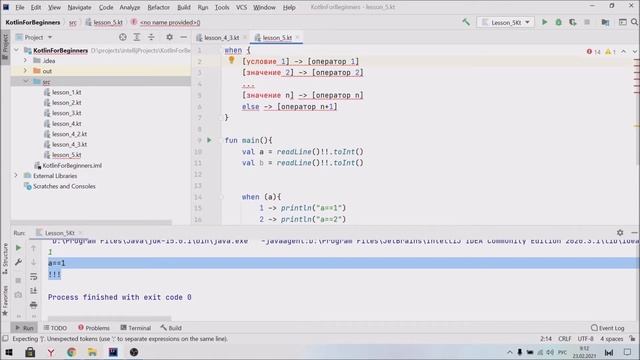
Task: Open Chrome from the taskbar
Action: 71,352
